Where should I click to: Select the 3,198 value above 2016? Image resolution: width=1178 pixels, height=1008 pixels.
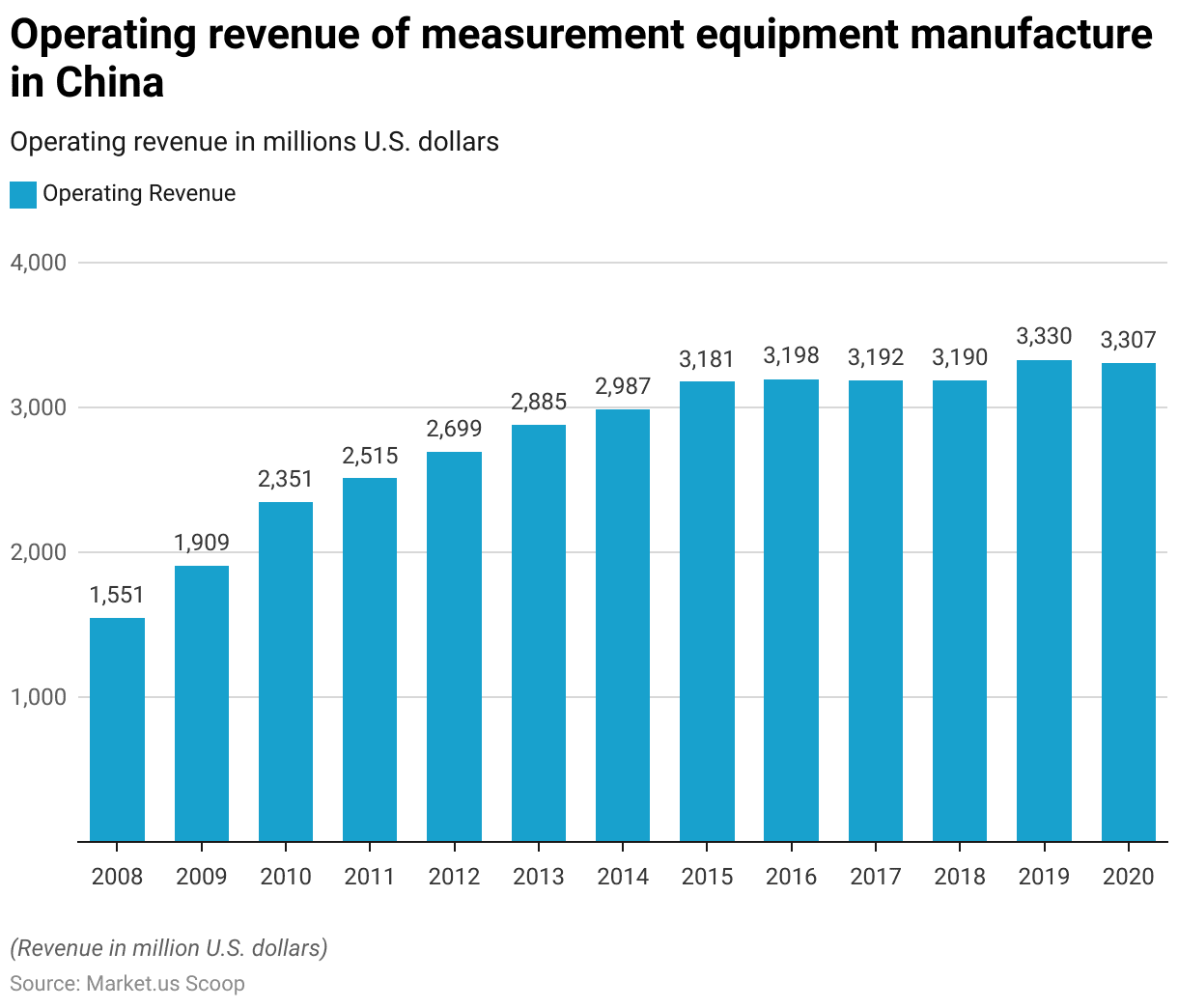(791, 356)
